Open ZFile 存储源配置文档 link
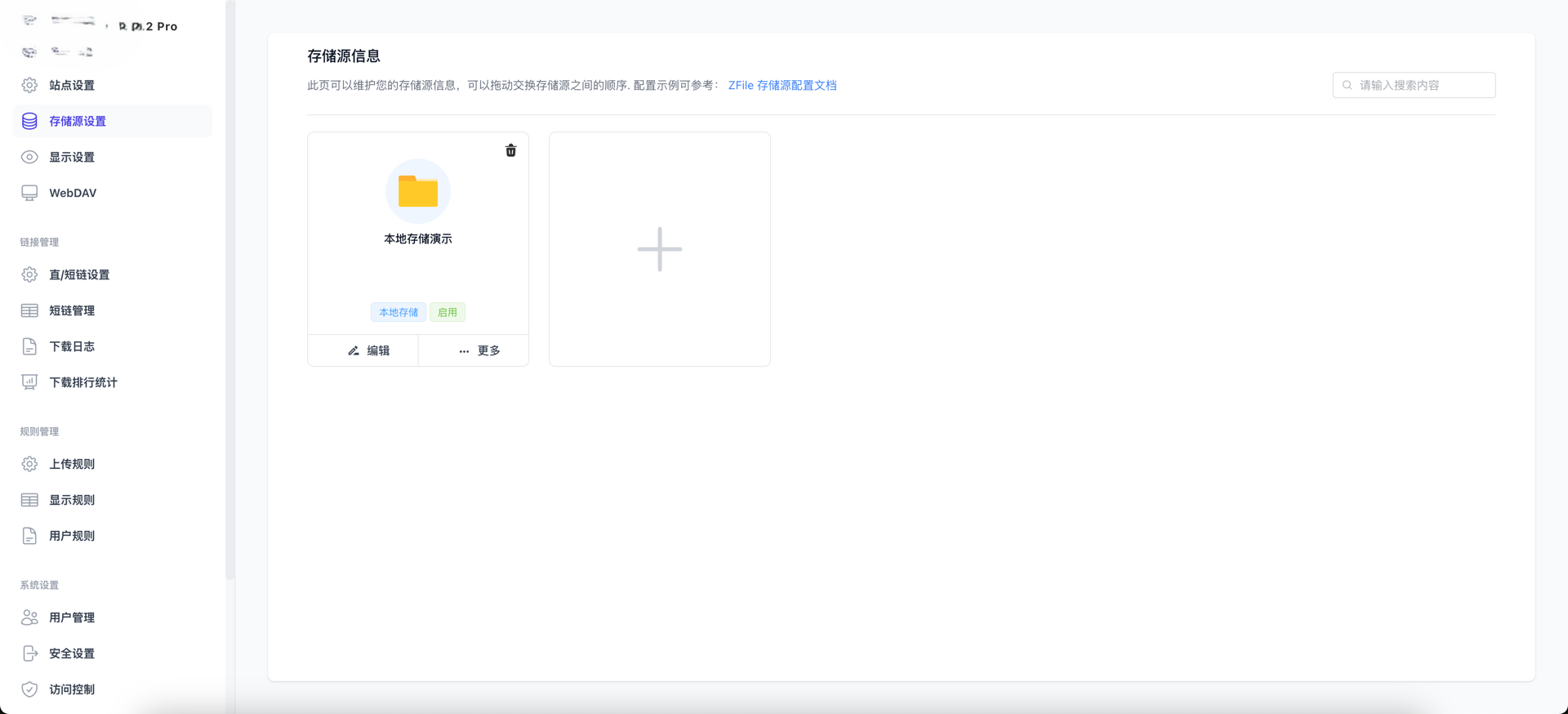This screenshot has width=1568, height=714. click(782, 85)
